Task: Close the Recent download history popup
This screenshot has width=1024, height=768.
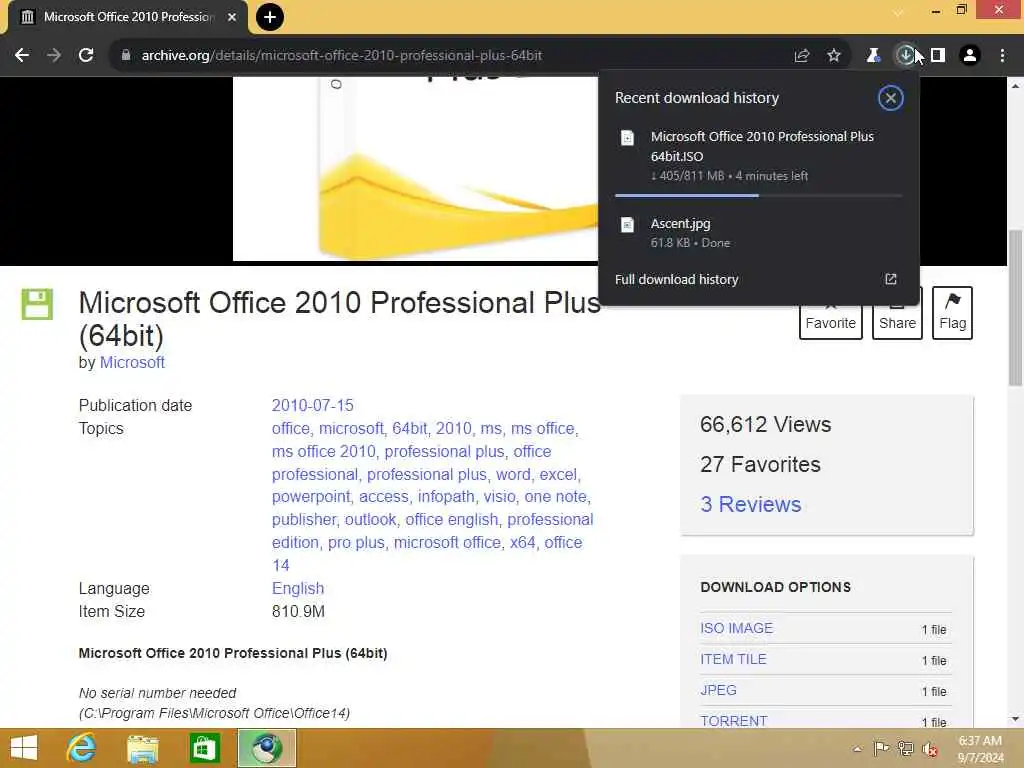Action: tap(890, 98)
